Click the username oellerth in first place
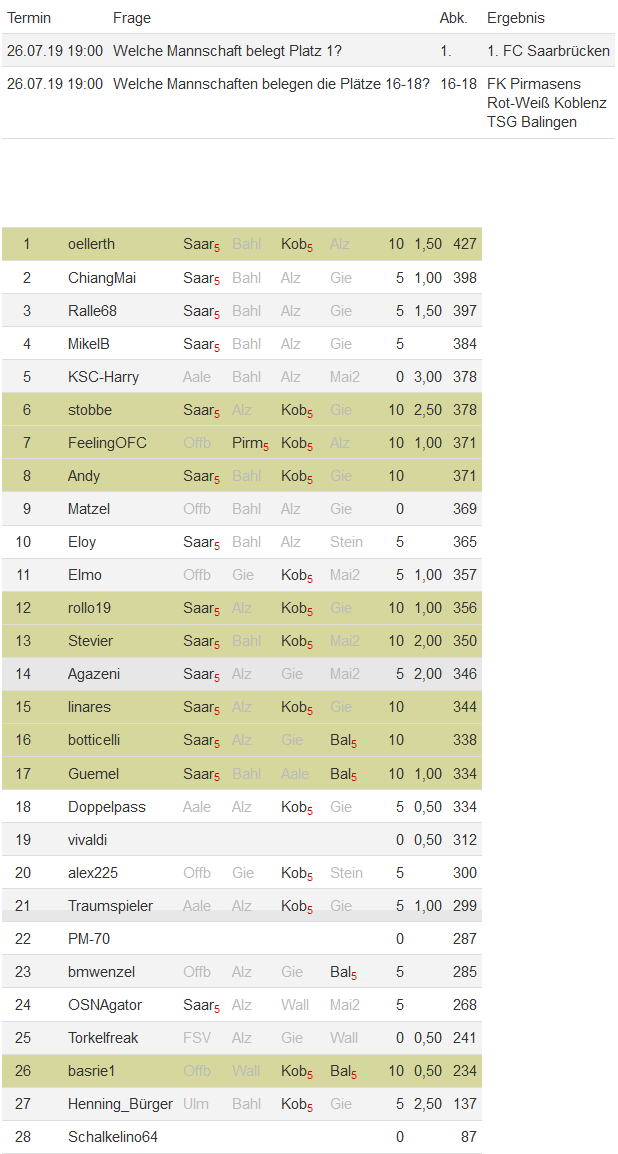The width and height of the screenshot is (618, 1154). (91, 244)
